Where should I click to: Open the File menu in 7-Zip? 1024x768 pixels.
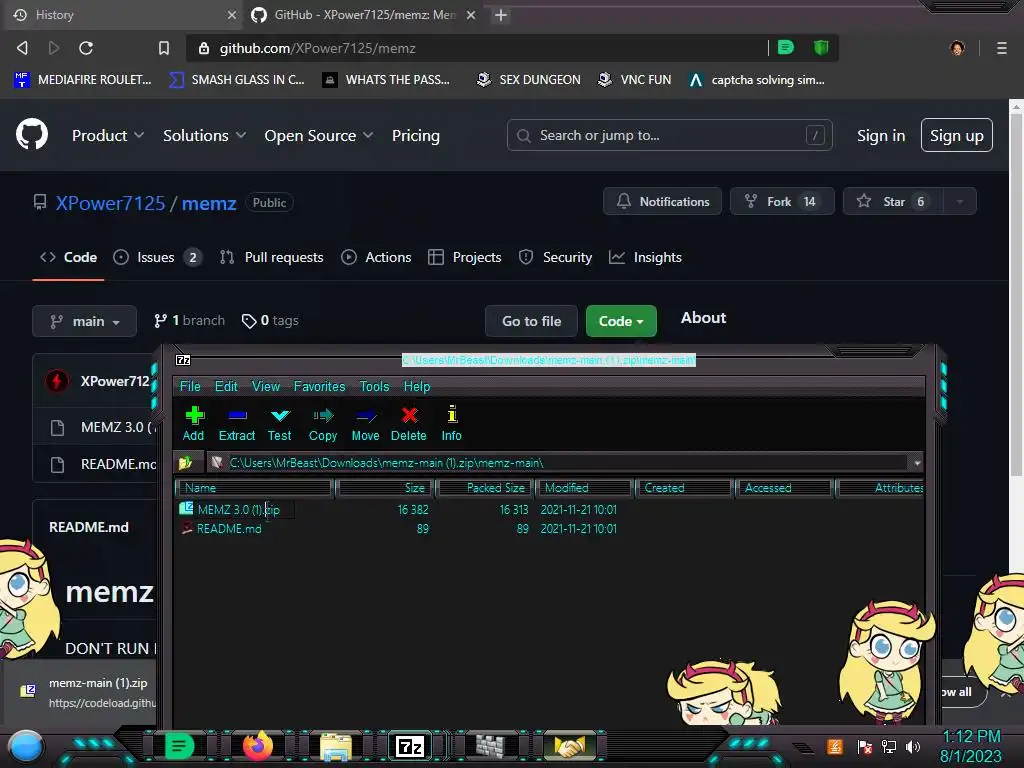[190, 387]
